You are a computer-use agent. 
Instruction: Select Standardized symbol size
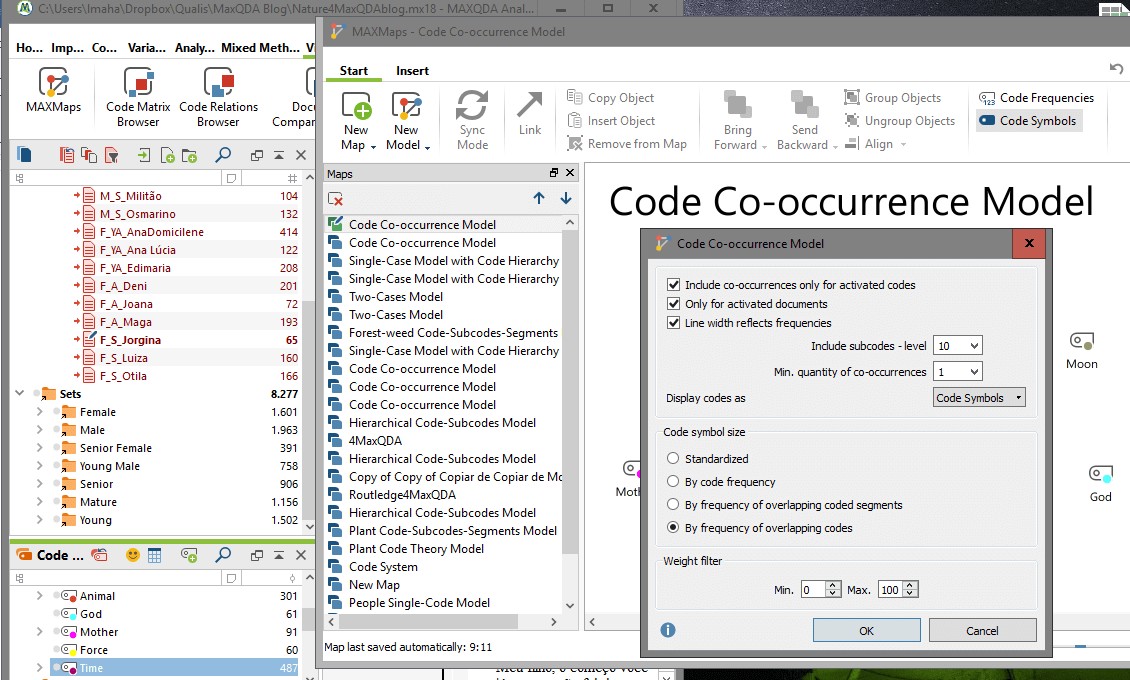pos(673,458)
